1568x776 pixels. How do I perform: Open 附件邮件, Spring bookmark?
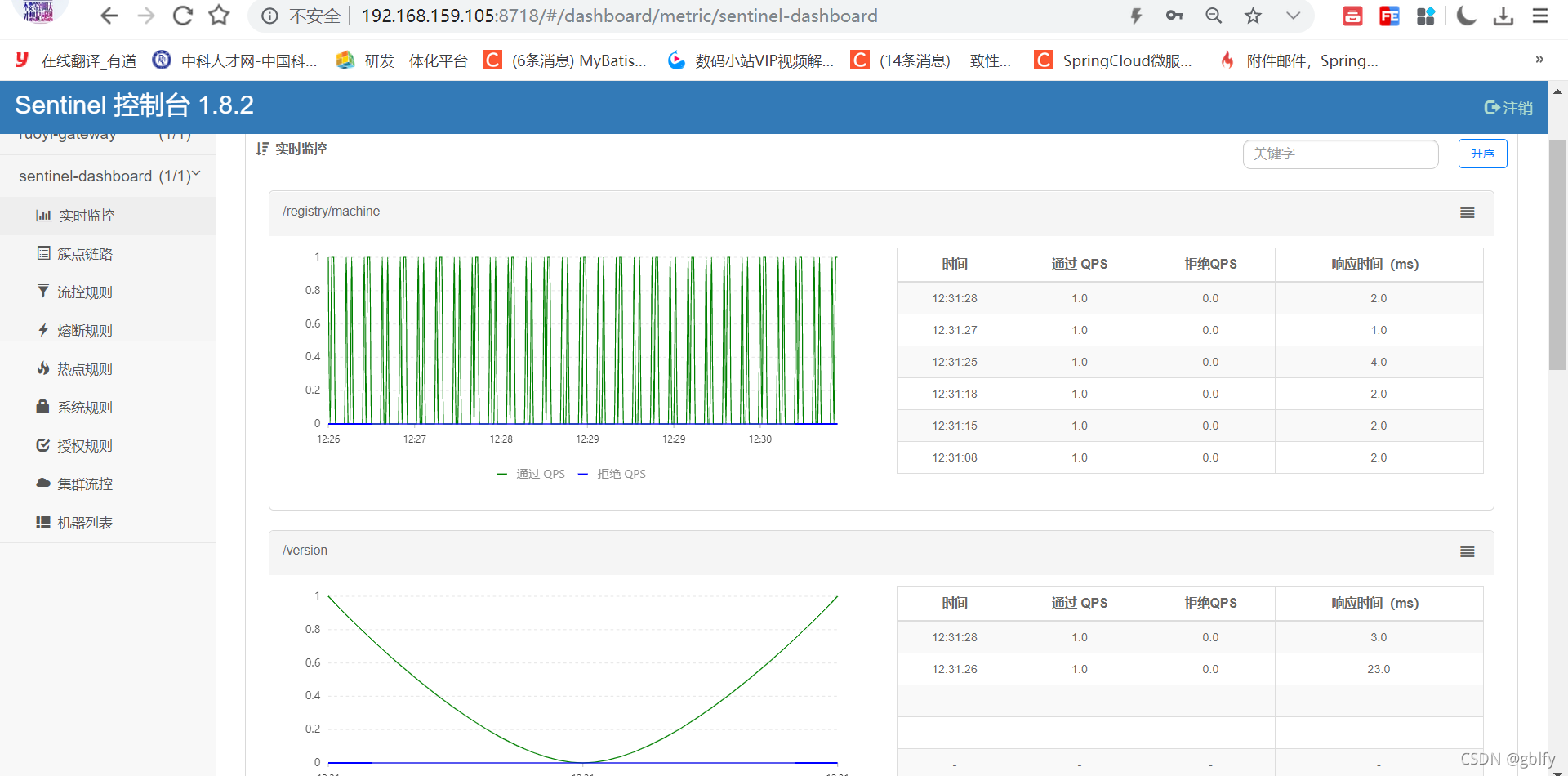point(1298,60)
